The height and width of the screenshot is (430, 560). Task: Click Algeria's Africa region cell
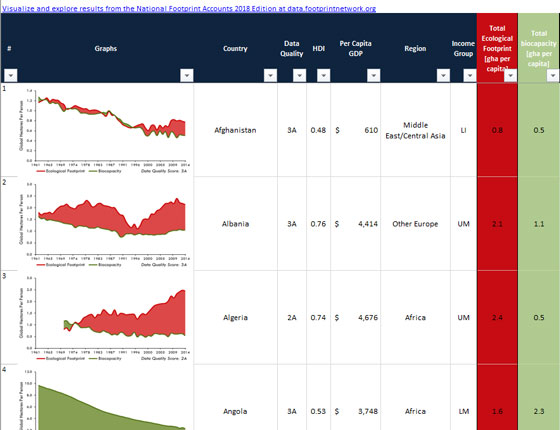tap(415, 318)
